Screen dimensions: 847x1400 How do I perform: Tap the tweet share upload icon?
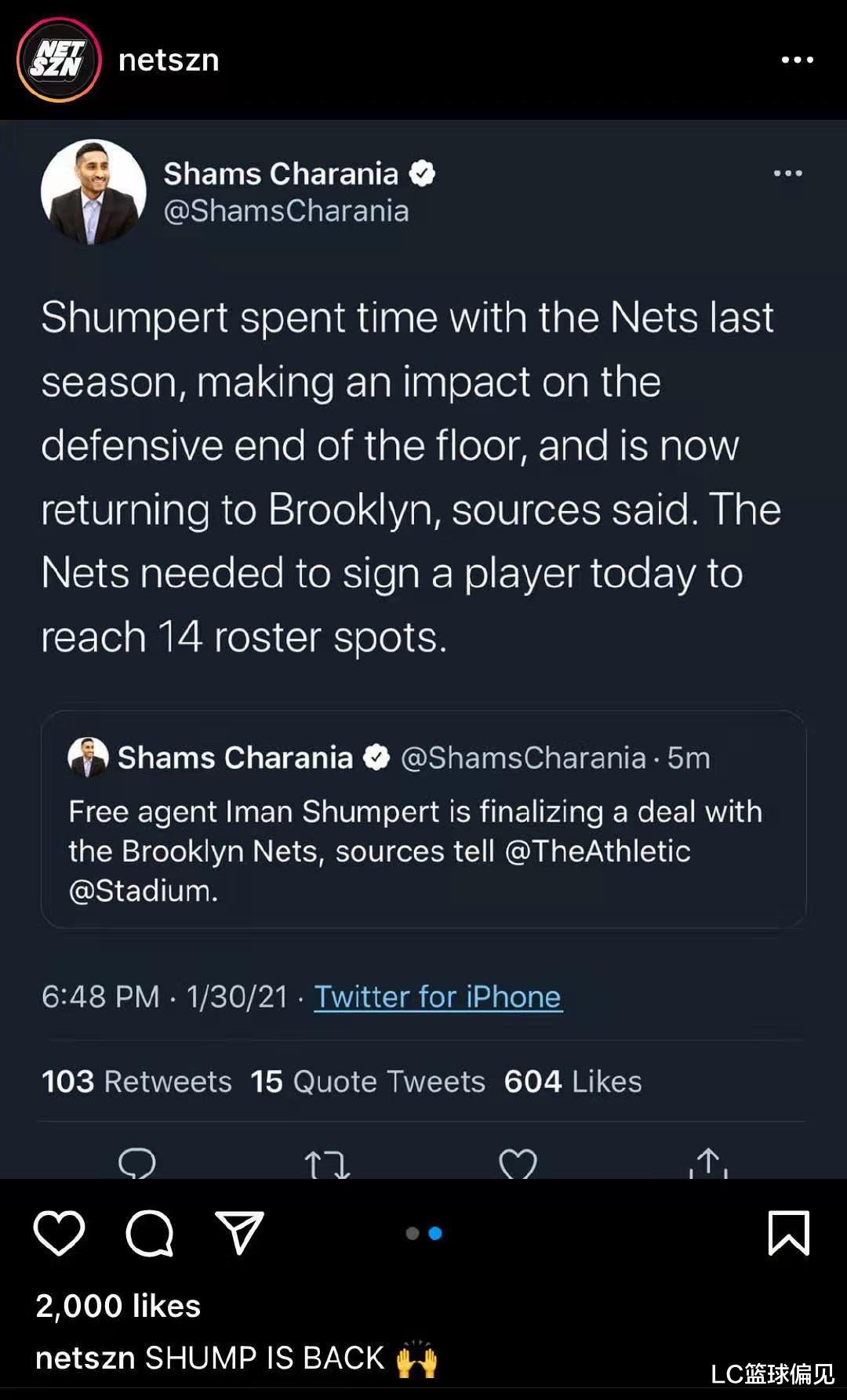[708, 1164]
